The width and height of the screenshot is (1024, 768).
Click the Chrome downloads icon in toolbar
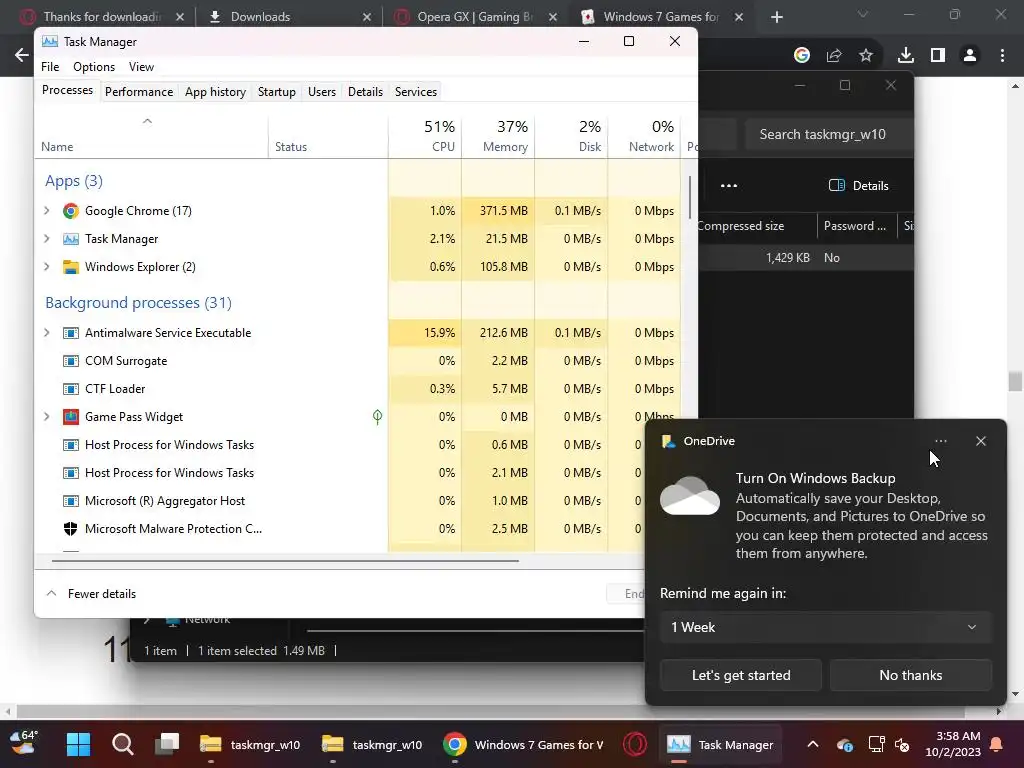coord(906,56)
